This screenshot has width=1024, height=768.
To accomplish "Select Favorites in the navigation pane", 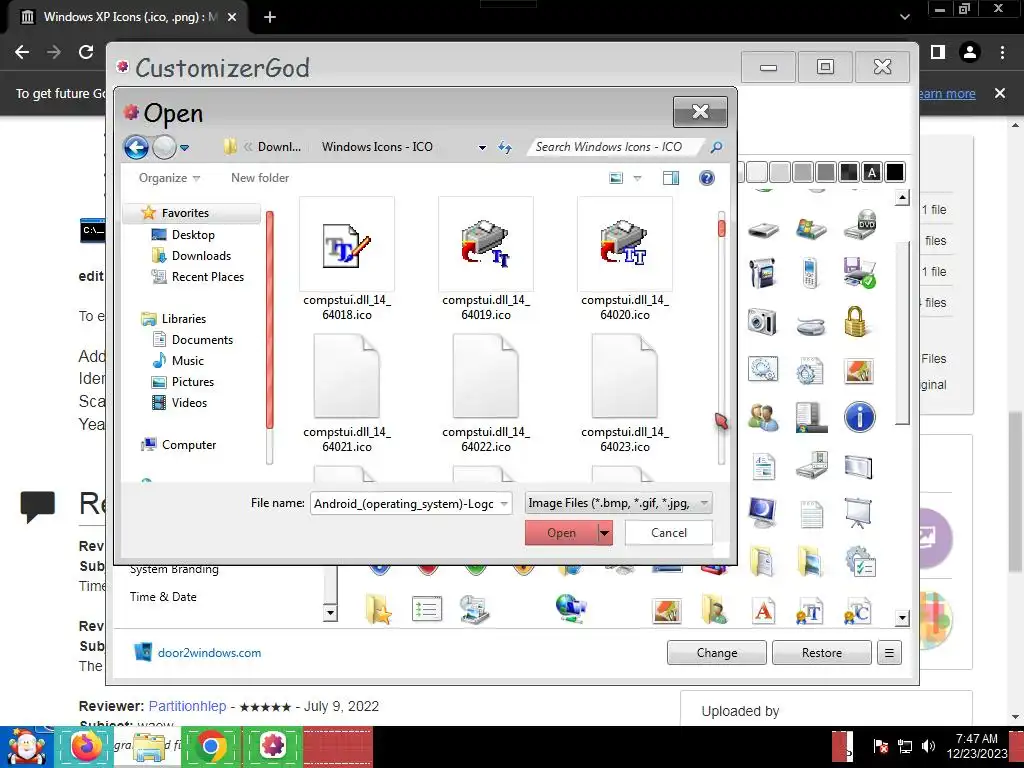I will click(185, 213).
